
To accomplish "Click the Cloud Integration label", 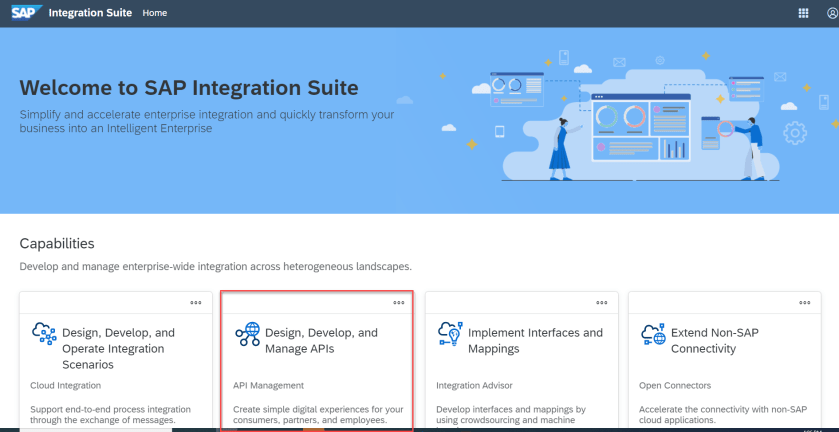I will 65,385.
